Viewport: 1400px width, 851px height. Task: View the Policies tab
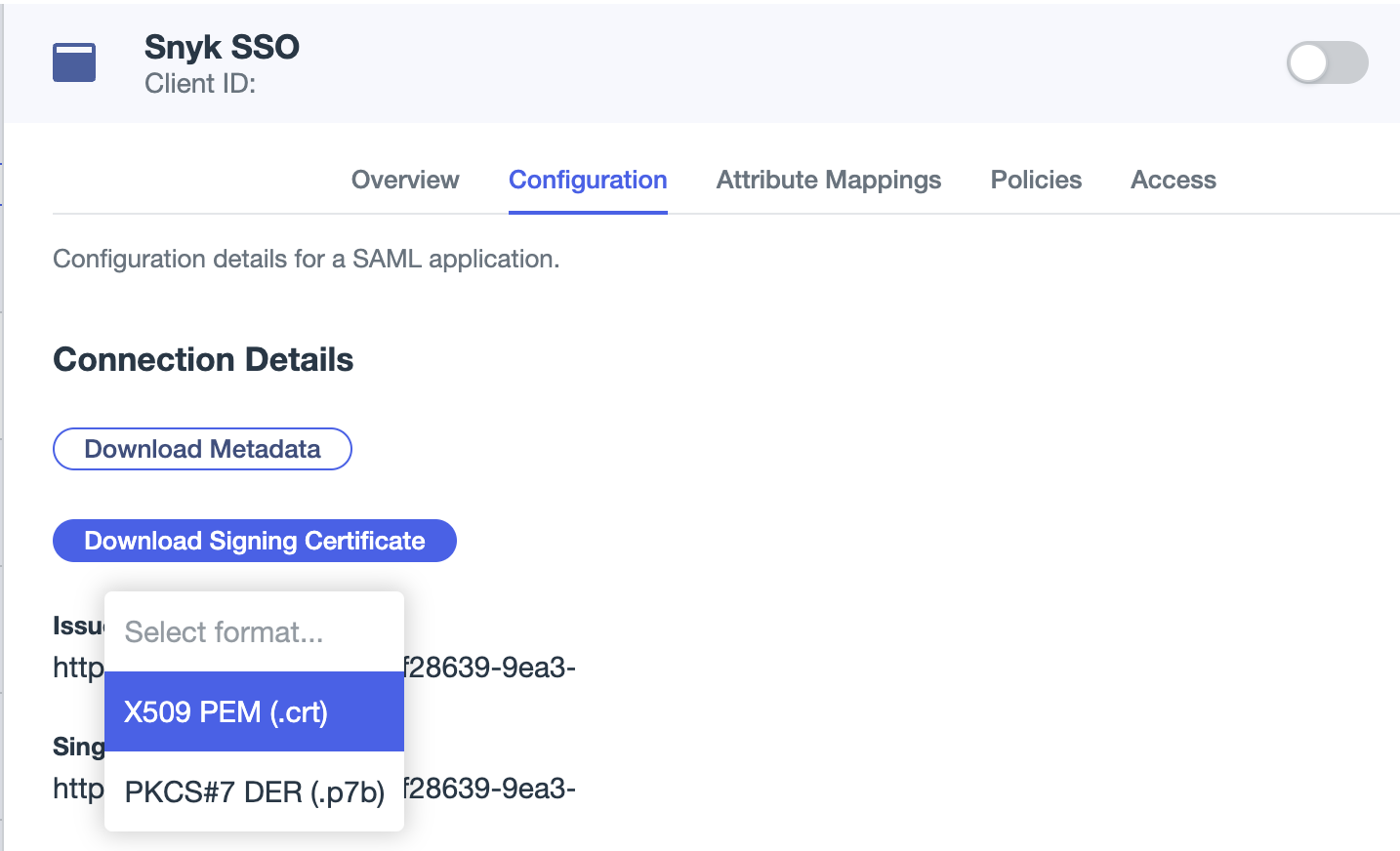(1035, 180)
